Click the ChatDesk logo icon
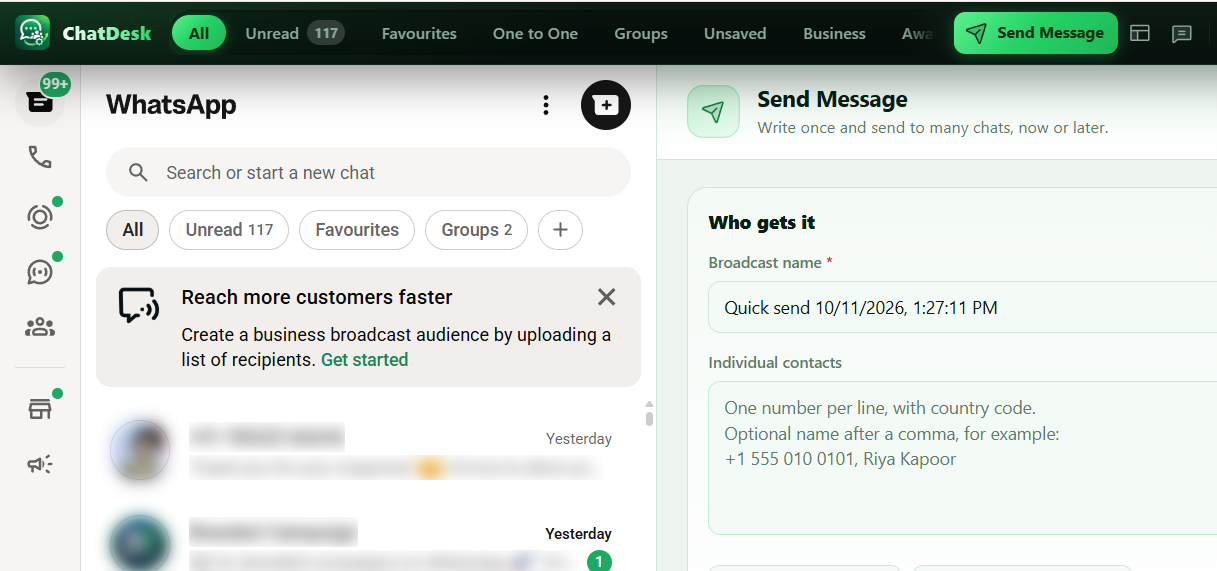The image size is (1217, 571). (33, 33)
